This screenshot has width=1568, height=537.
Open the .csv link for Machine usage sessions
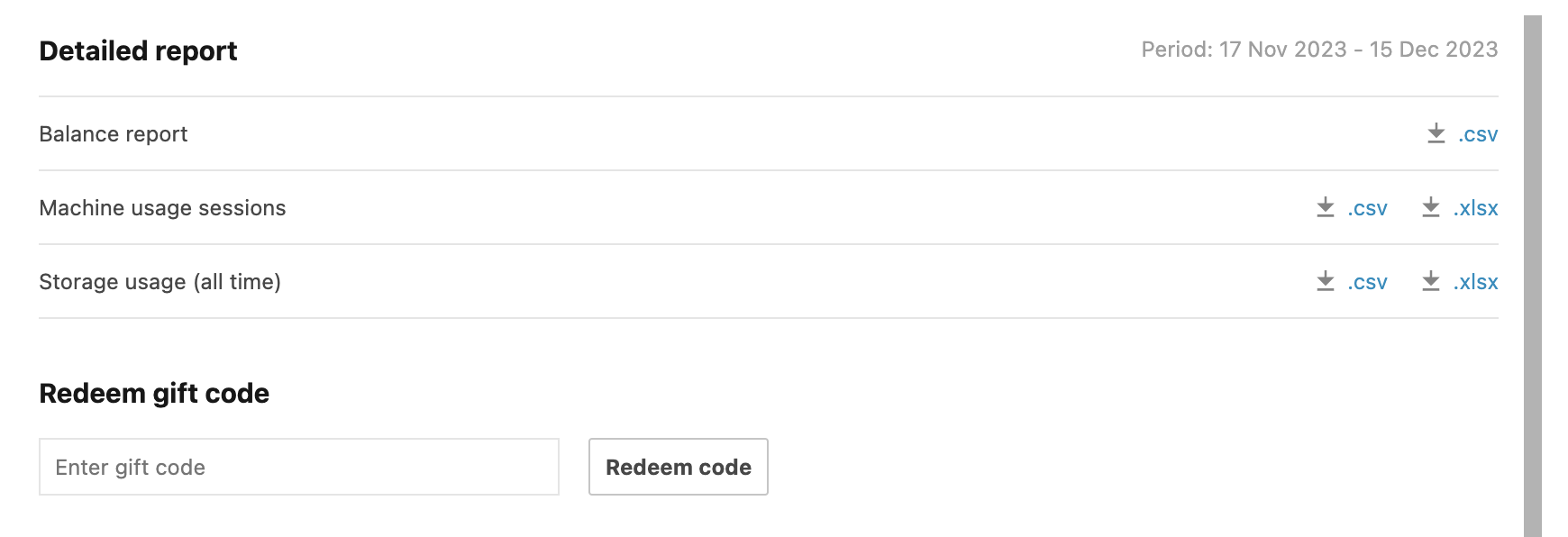(1365, 208)
